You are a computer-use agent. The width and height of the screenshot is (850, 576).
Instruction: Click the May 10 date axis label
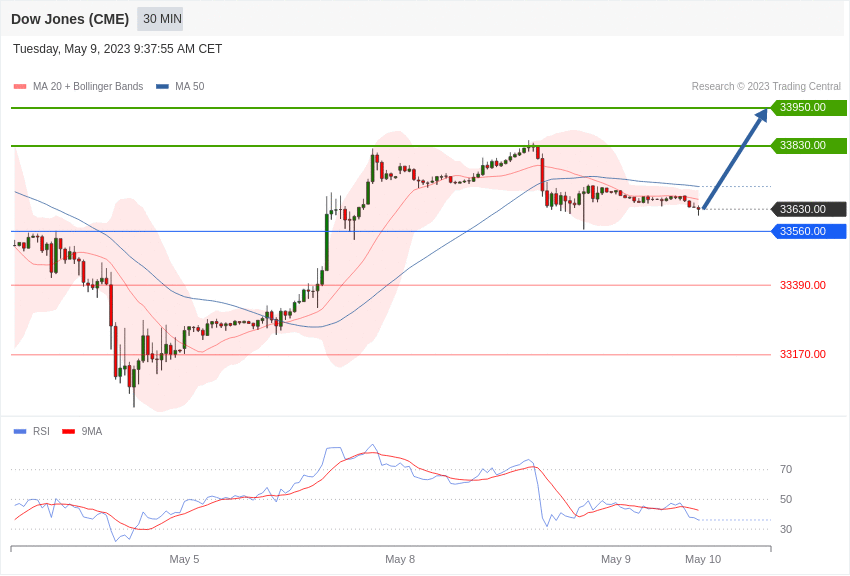[x=703, y=559]
